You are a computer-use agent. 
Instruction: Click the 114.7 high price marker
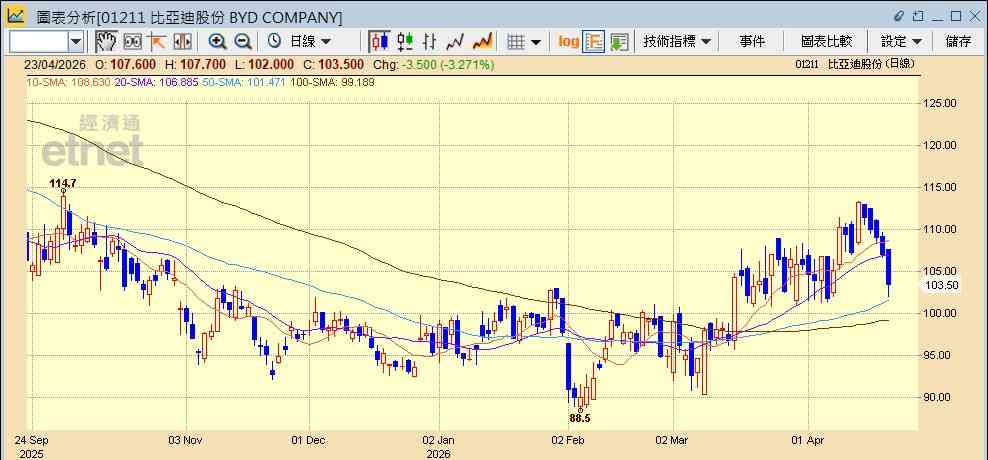(63, 183)
